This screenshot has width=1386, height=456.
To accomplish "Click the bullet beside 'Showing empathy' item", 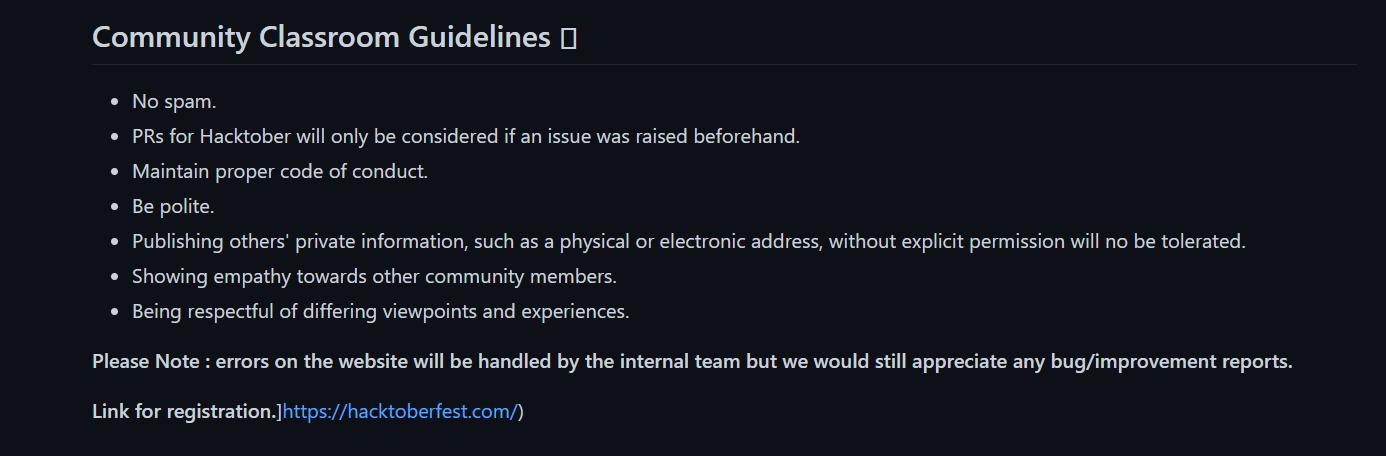I will [118, 277].
